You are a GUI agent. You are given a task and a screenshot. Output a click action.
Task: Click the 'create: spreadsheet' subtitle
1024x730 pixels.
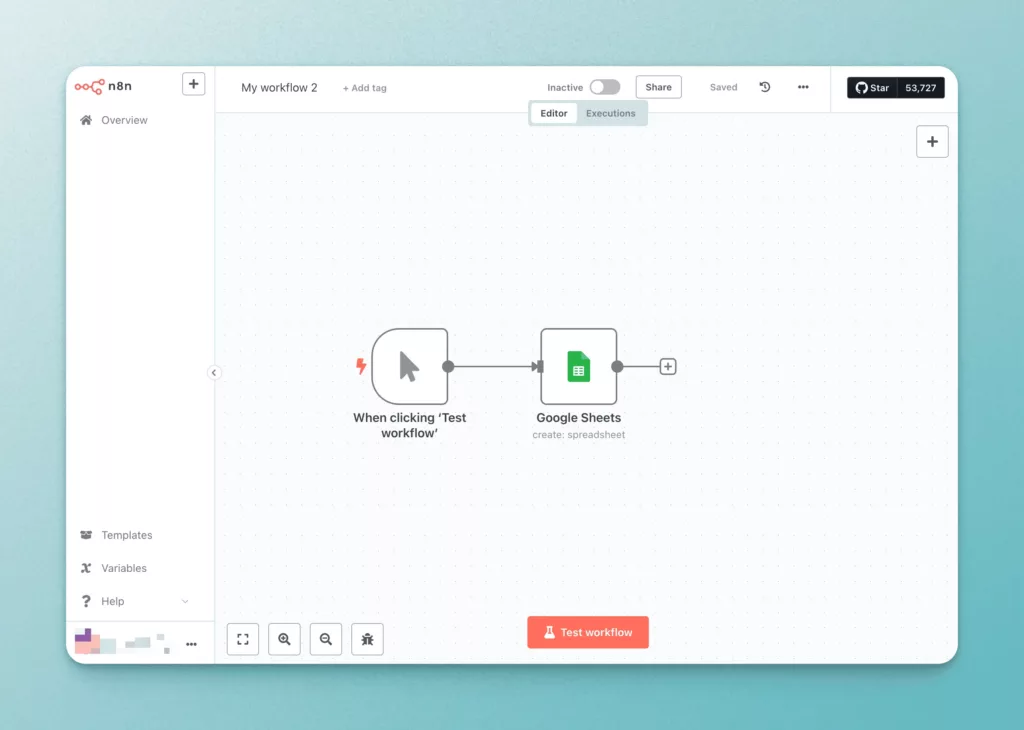tap(579, 435)
